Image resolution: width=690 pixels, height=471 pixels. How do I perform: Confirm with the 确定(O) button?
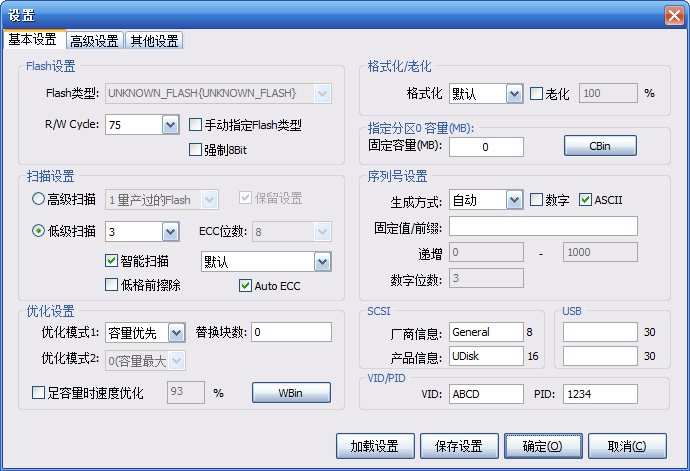point(543,446)
